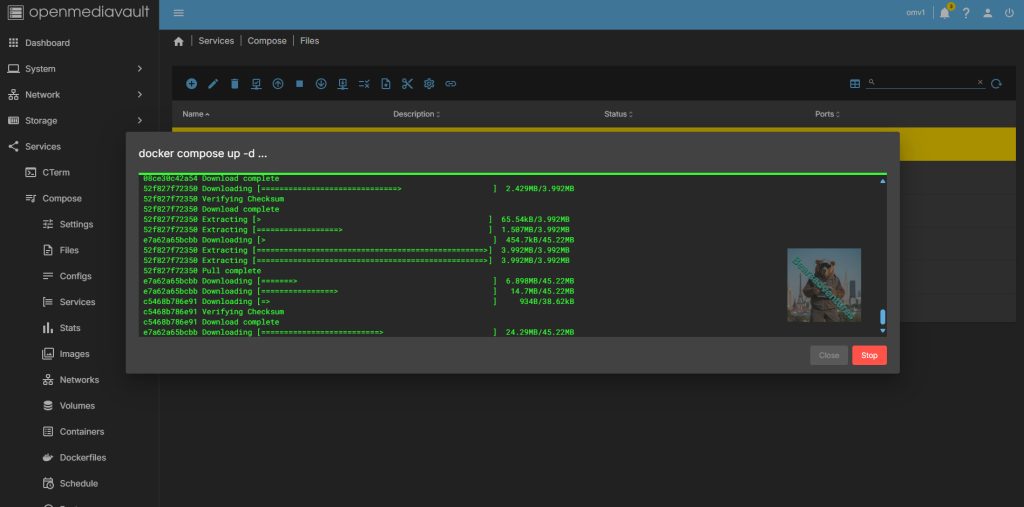Open Containers in the Compose menu
Image resolution: width=1024 pixels, height=507 pixels.
coord(82,432)
